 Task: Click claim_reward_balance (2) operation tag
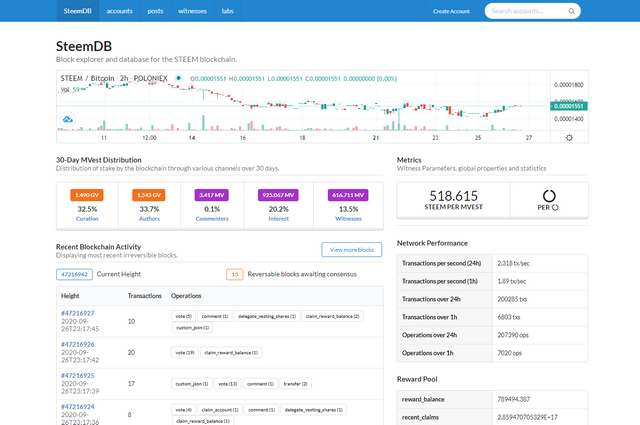pyautogui.click(x=332, y=316)
